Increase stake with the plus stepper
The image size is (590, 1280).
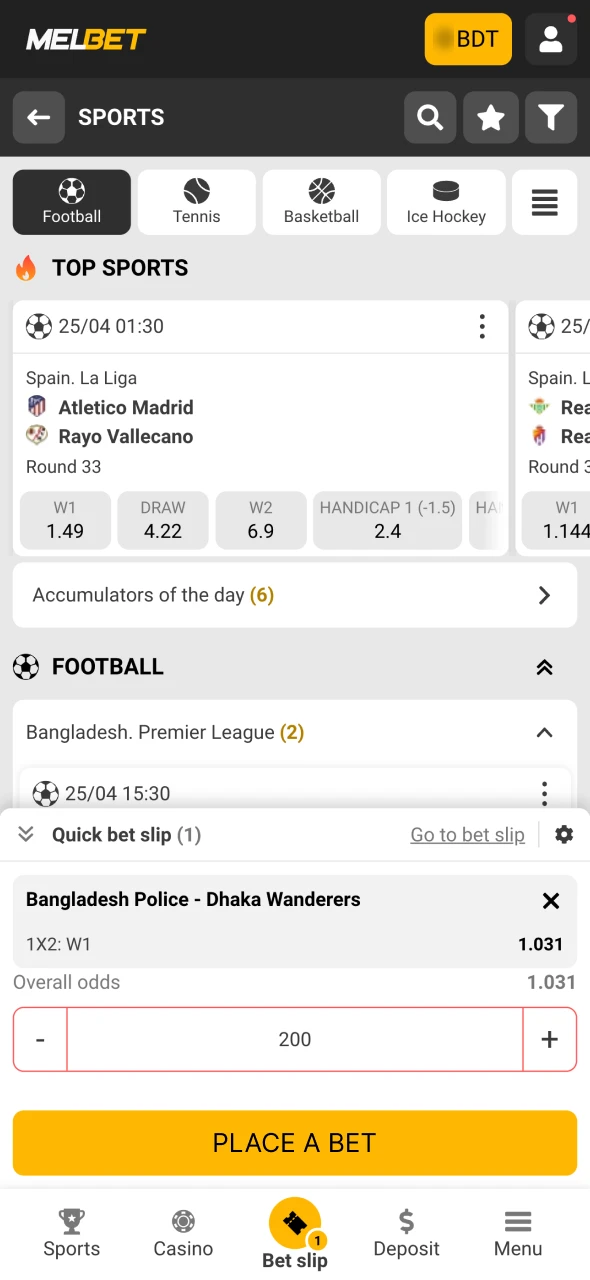point(550,1039)
